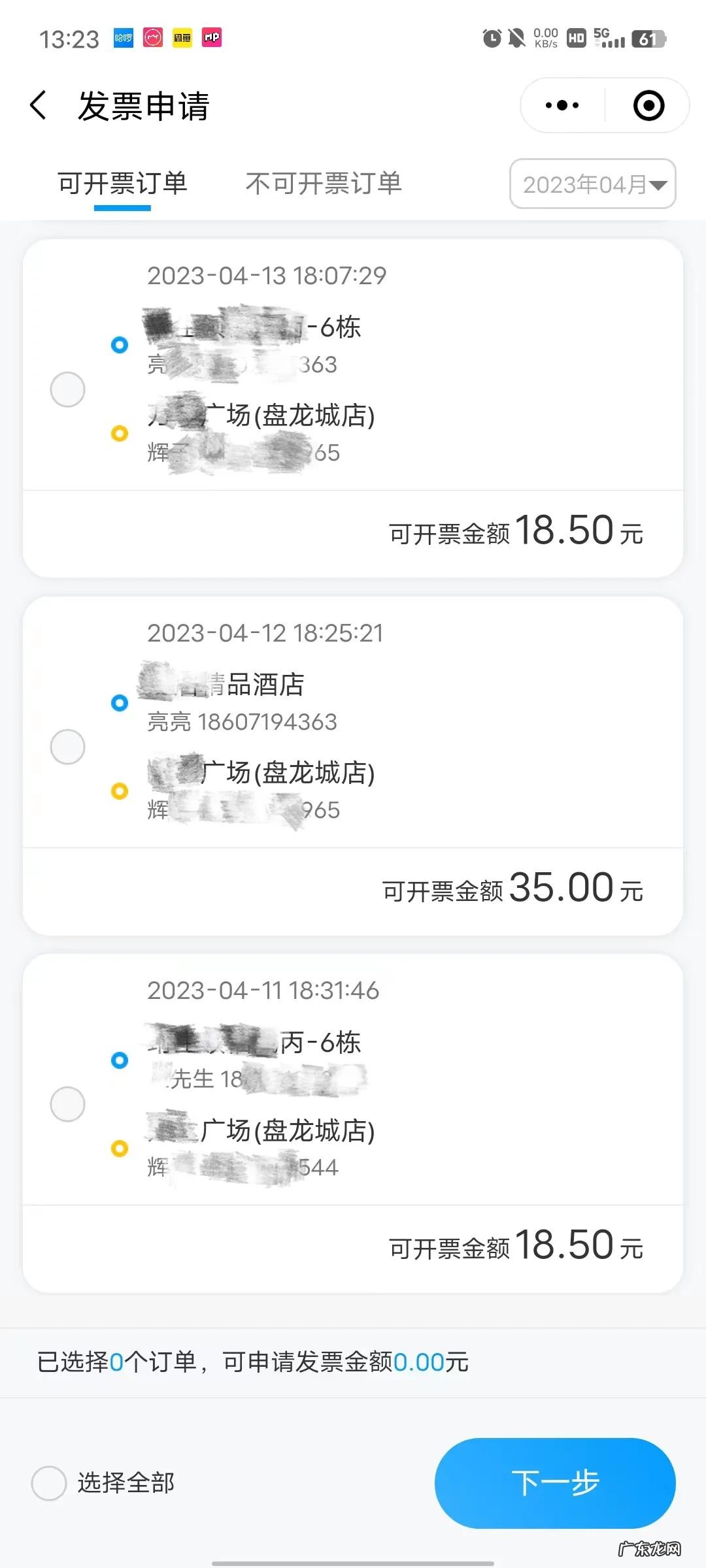Image resolution: width=706 pixels, height=1568 pixels.
Task: Tap the back arrow beside 发票申请
Action: coord(39,106)
